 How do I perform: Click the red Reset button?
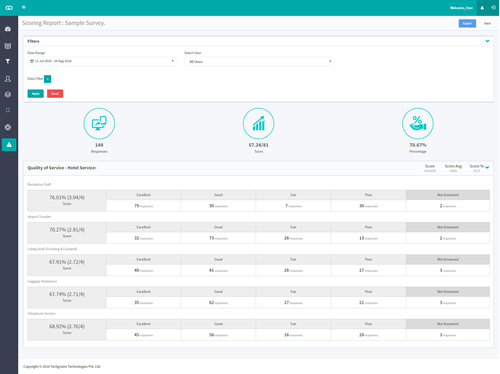[x=55, y=94]
